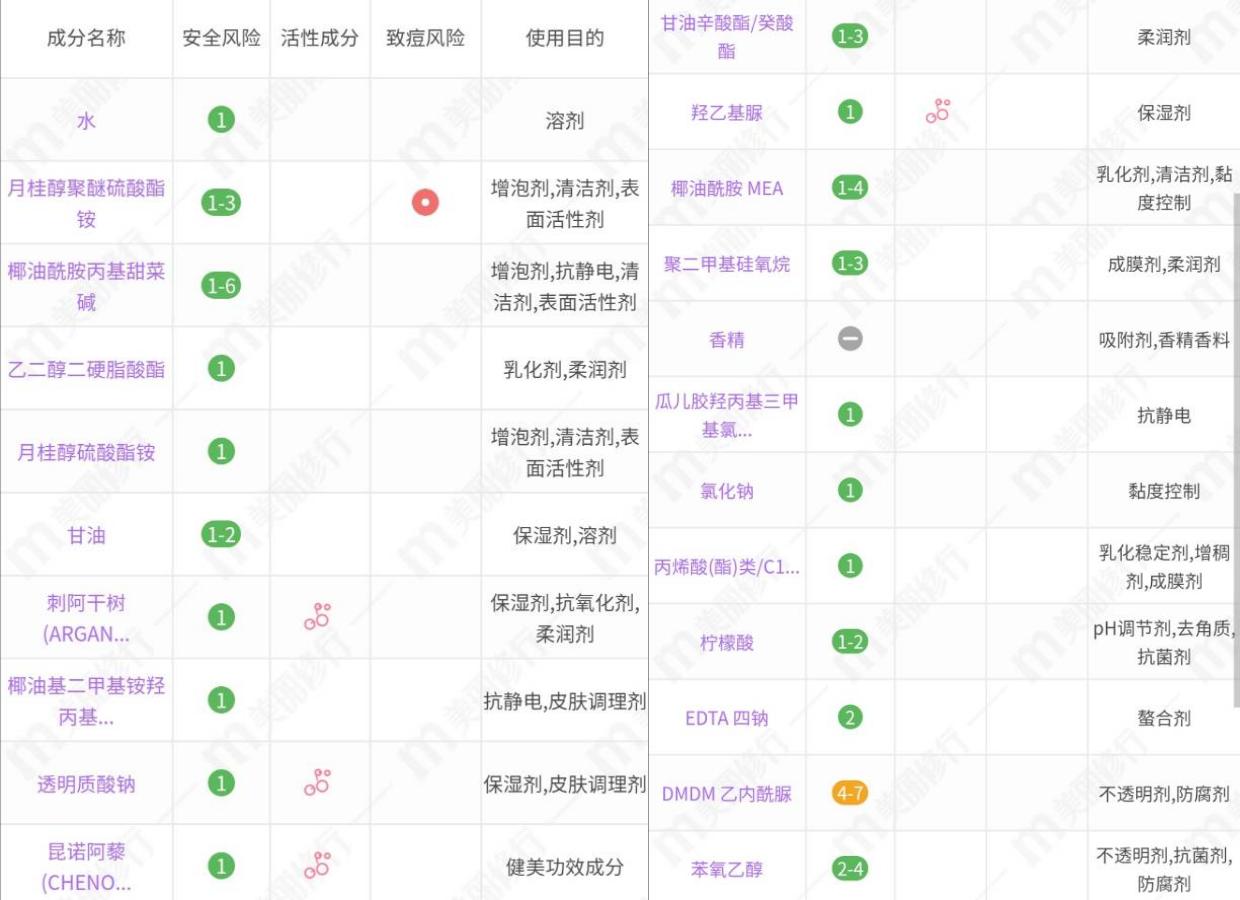Open the 甘油 ingredient page
Image resolution: width=1240 pixels, height=900 pixels.
pos(88,536)
